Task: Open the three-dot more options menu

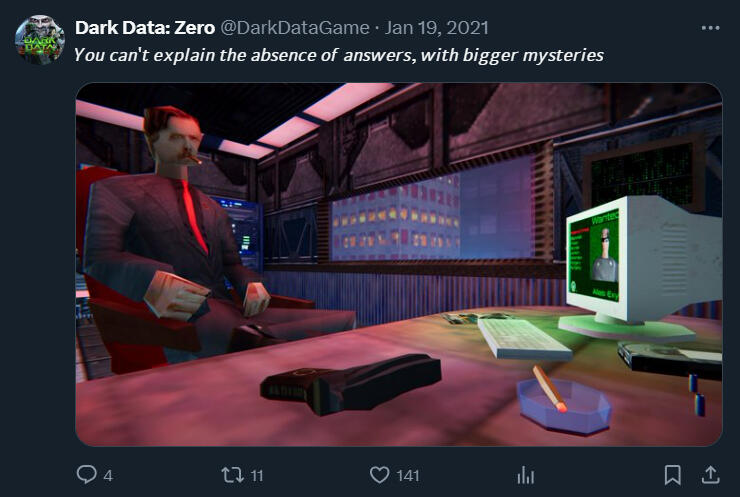Action: [710, 28]
